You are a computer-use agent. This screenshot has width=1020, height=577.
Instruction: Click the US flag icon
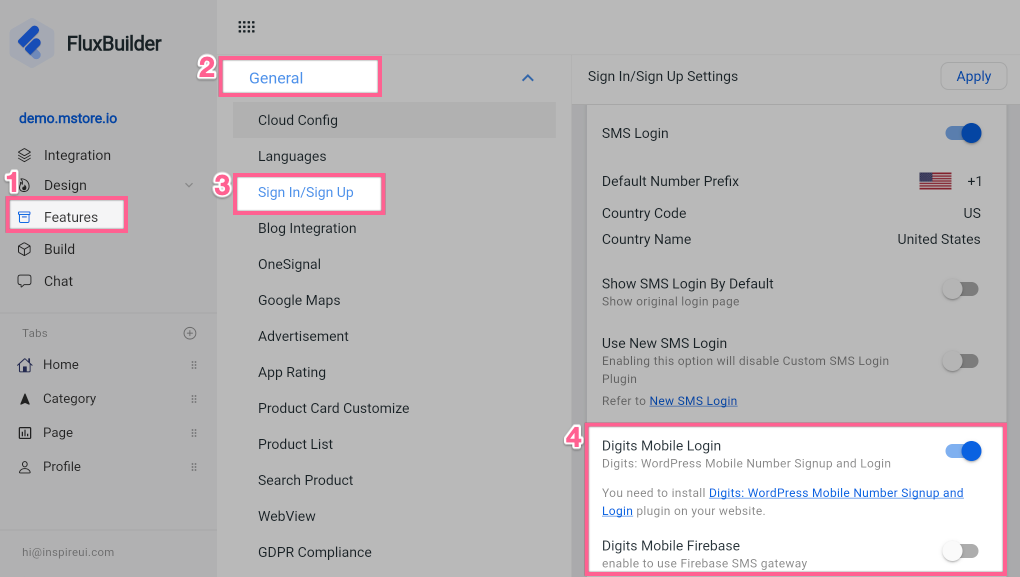tap(935, 181)
